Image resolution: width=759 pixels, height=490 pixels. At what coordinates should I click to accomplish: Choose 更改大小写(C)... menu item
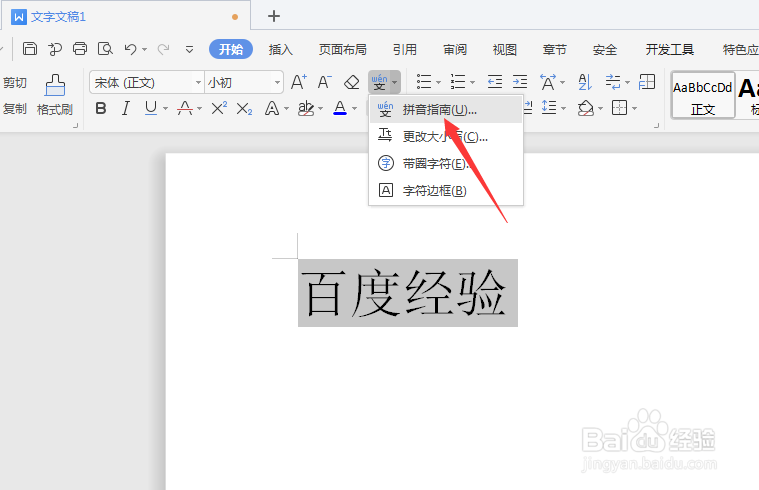[446, 137]
